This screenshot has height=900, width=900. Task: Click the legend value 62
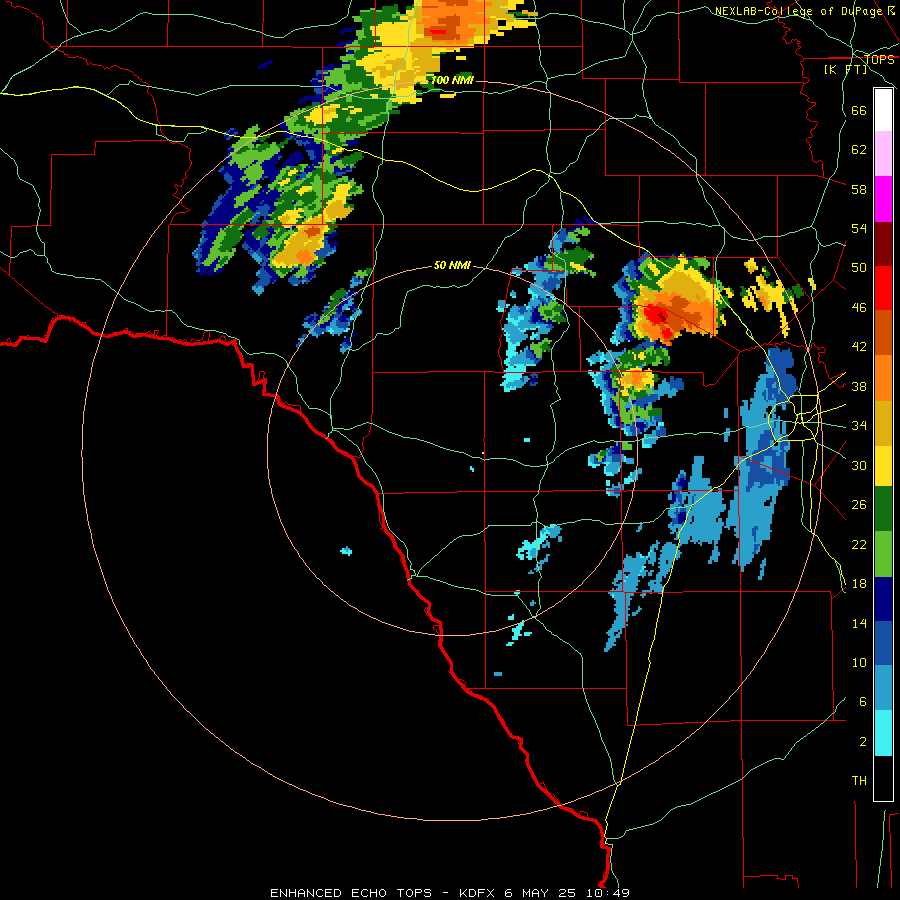point(859,149)
